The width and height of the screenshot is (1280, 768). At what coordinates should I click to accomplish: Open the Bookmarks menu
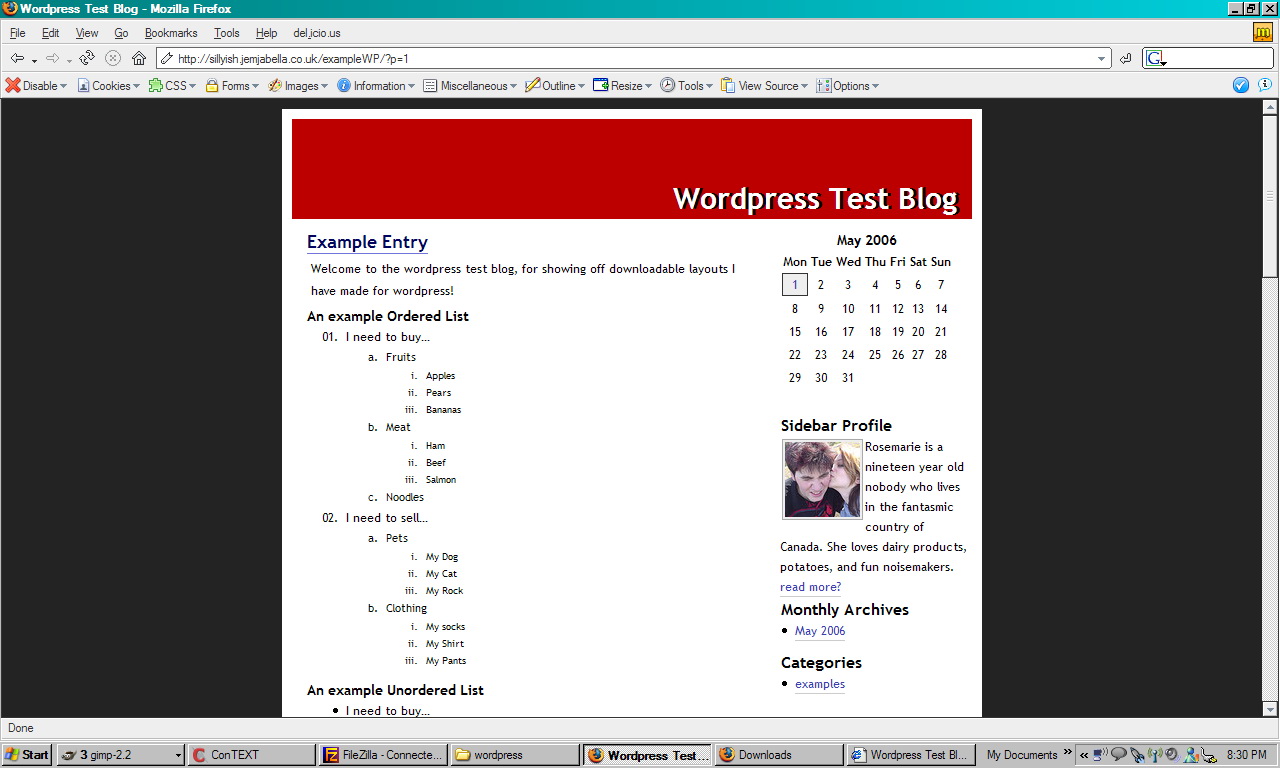[x=171, y=33]
